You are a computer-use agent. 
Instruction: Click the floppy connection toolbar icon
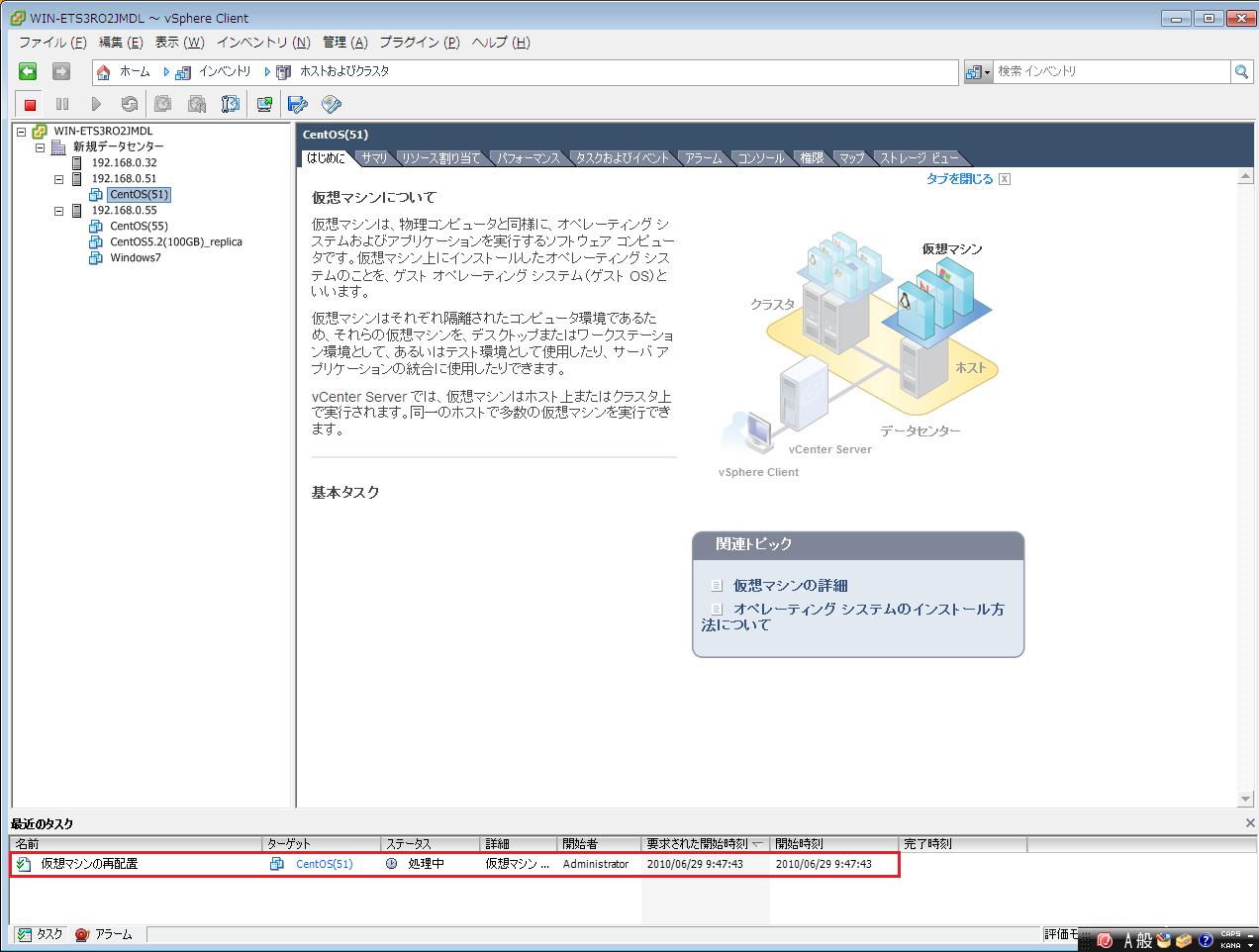298,104
